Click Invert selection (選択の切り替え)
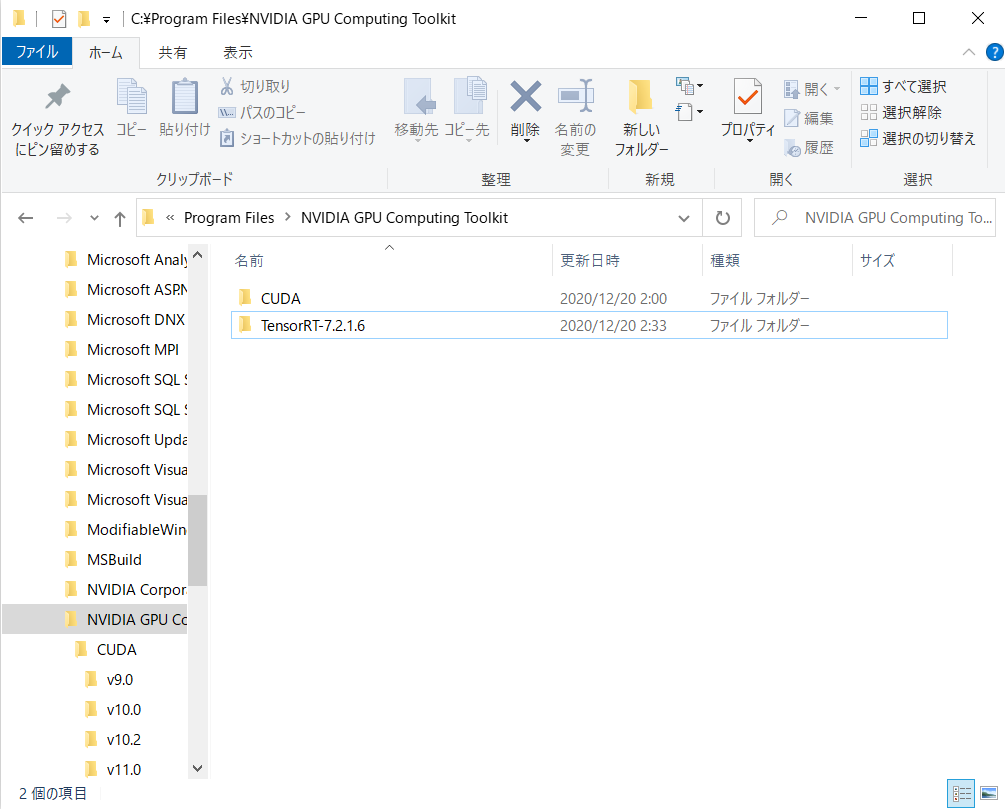This screenshot has height=809, width=1005. (x=918, y=138)
